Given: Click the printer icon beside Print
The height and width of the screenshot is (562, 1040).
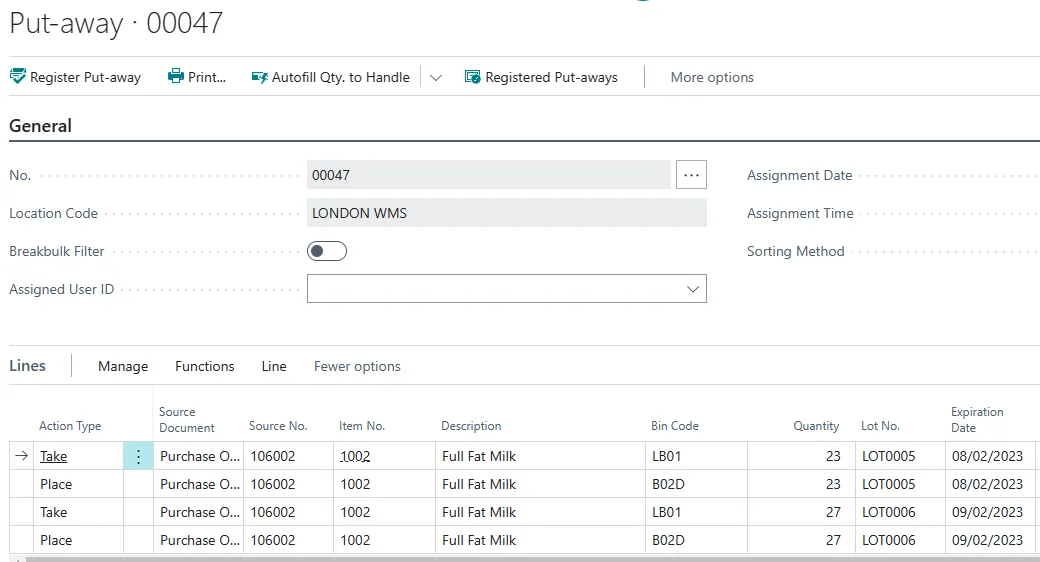Looking at the screenshot, I should point(176,76).
